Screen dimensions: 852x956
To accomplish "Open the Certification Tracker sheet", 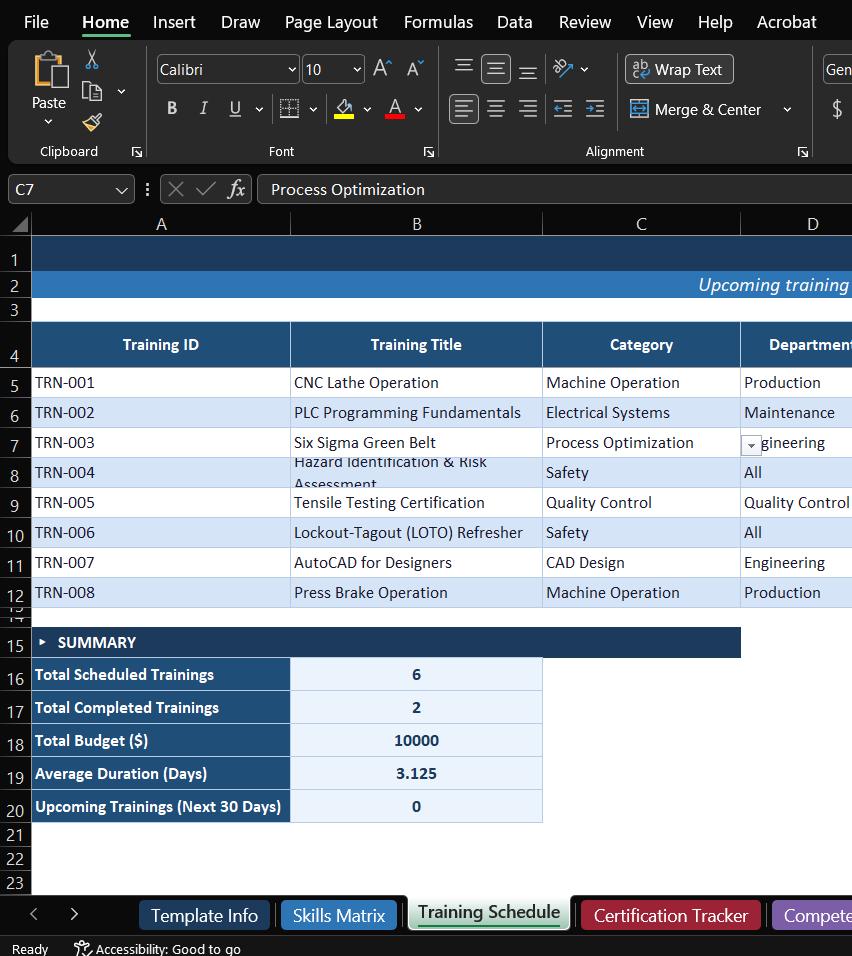I will click(x=670, y=915).
